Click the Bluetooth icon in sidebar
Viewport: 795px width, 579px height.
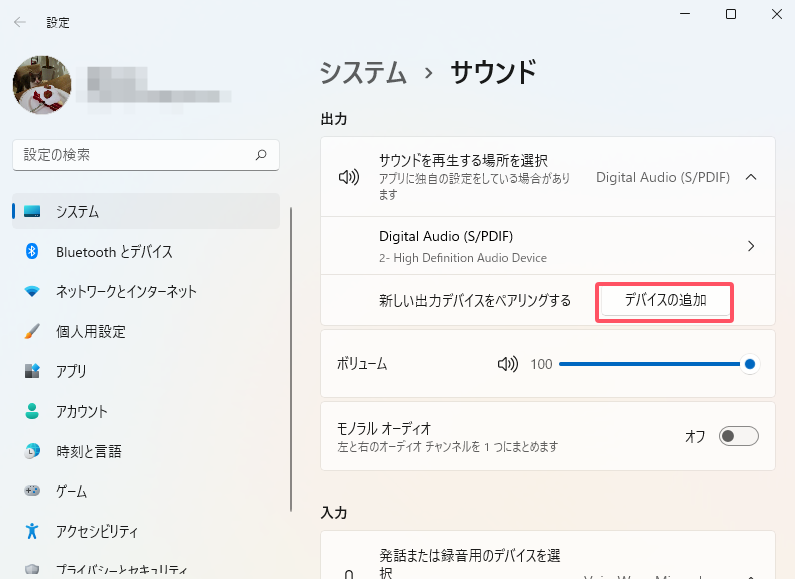click(32, 252)
